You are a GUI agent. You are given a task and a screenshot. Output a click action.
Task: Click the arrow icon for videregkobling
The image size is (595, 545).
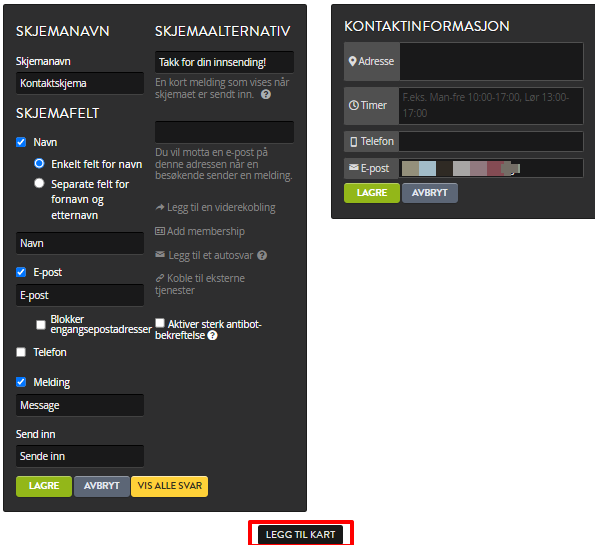[x=160, y=207]
